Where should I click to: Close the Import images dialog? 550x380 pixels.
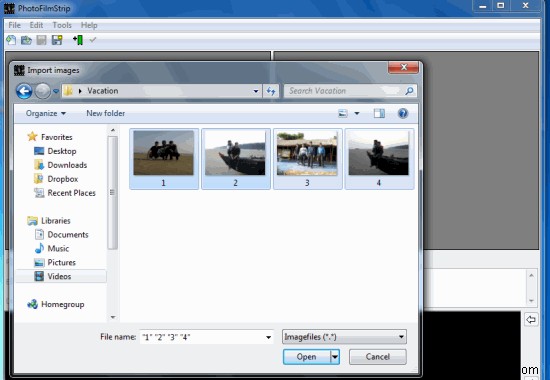pyautogui.click(x=403, y=67)
